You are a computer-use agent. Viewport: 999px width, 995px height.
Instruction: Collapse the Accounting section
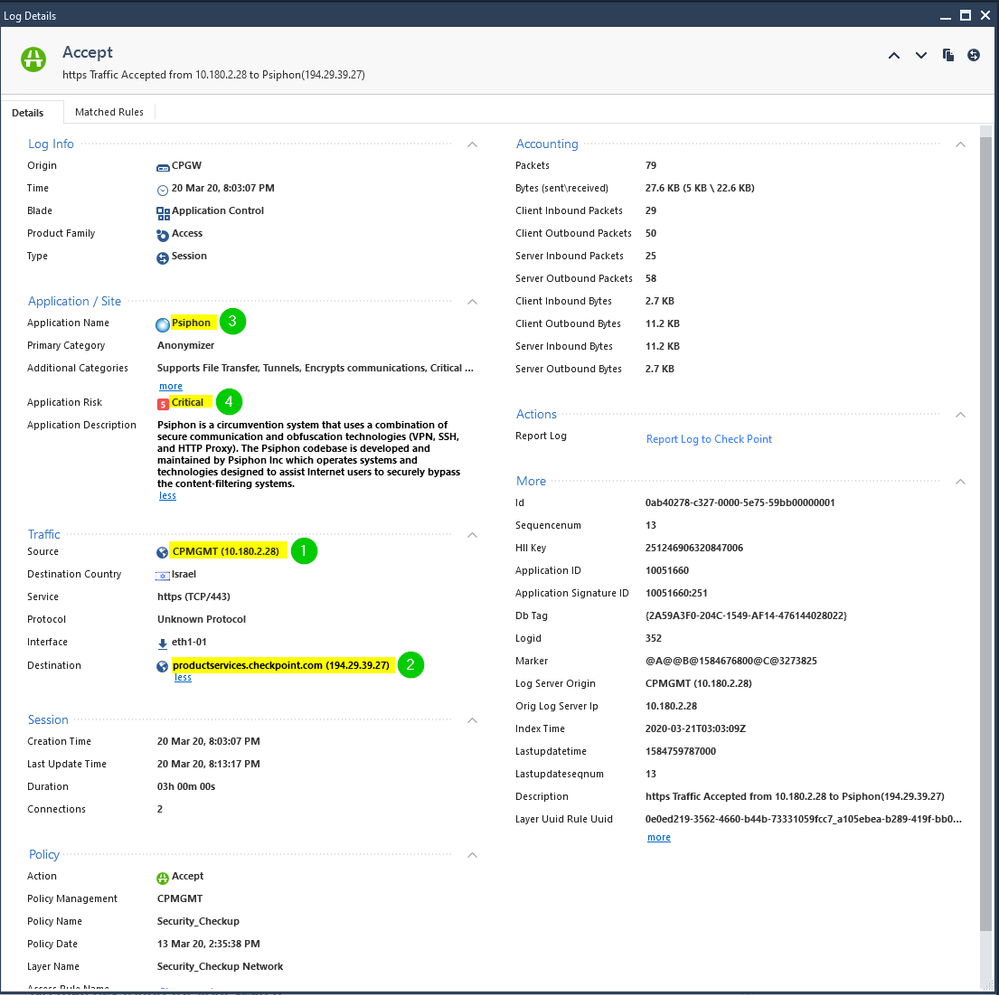[x=960, y=145]
